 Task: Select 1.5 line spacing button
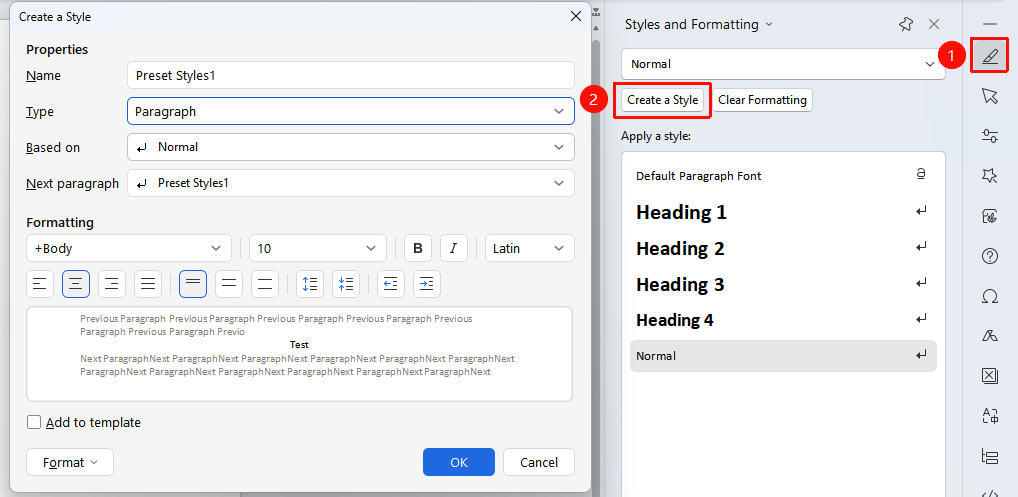pos(229,284)
